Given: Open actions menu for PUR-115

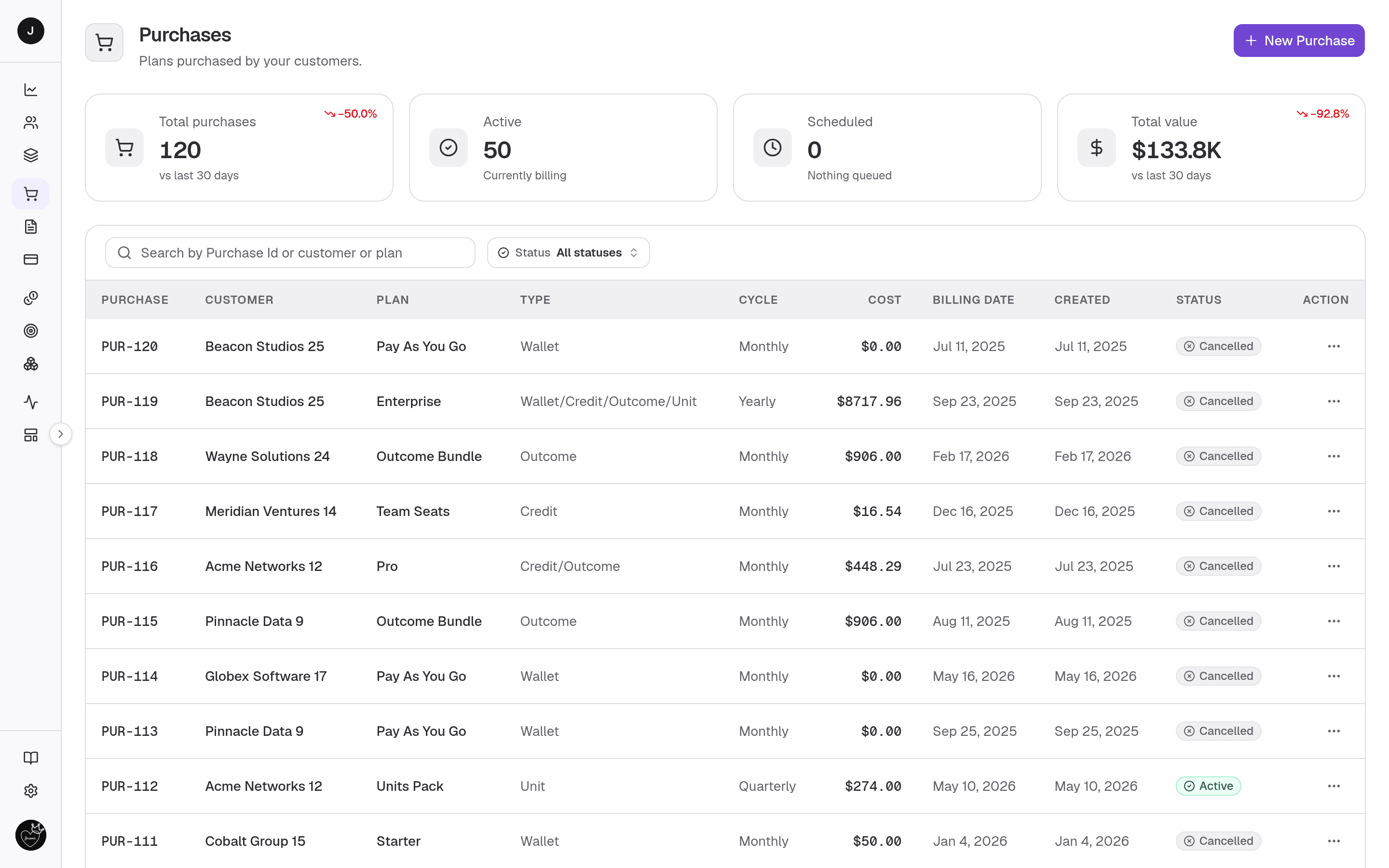Looking at the screenshot, I should point(1334,621).
